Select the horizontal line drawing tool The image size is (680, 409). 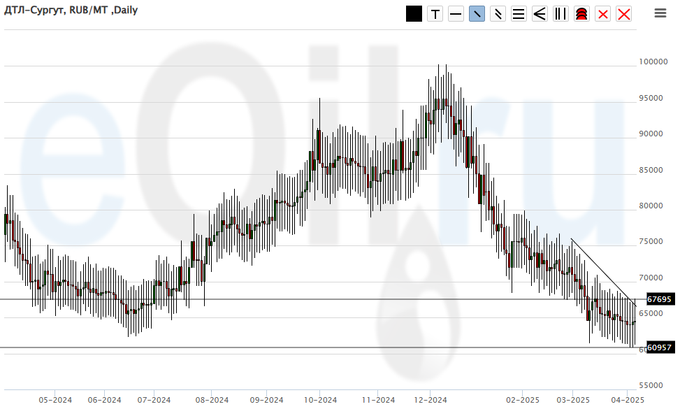coord(456,13)
